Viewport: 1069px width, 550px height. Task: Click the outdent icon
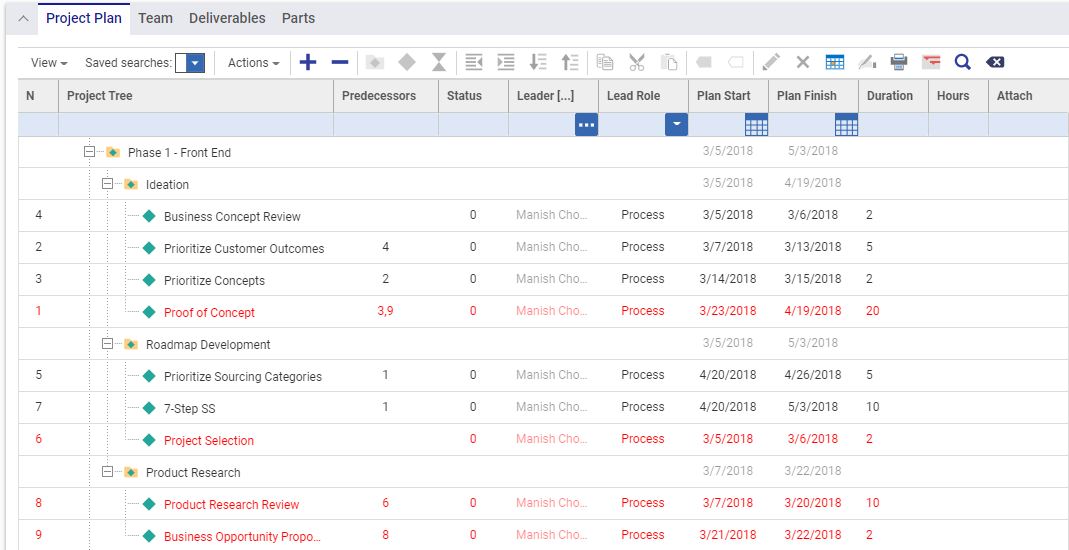click(474, 63)
